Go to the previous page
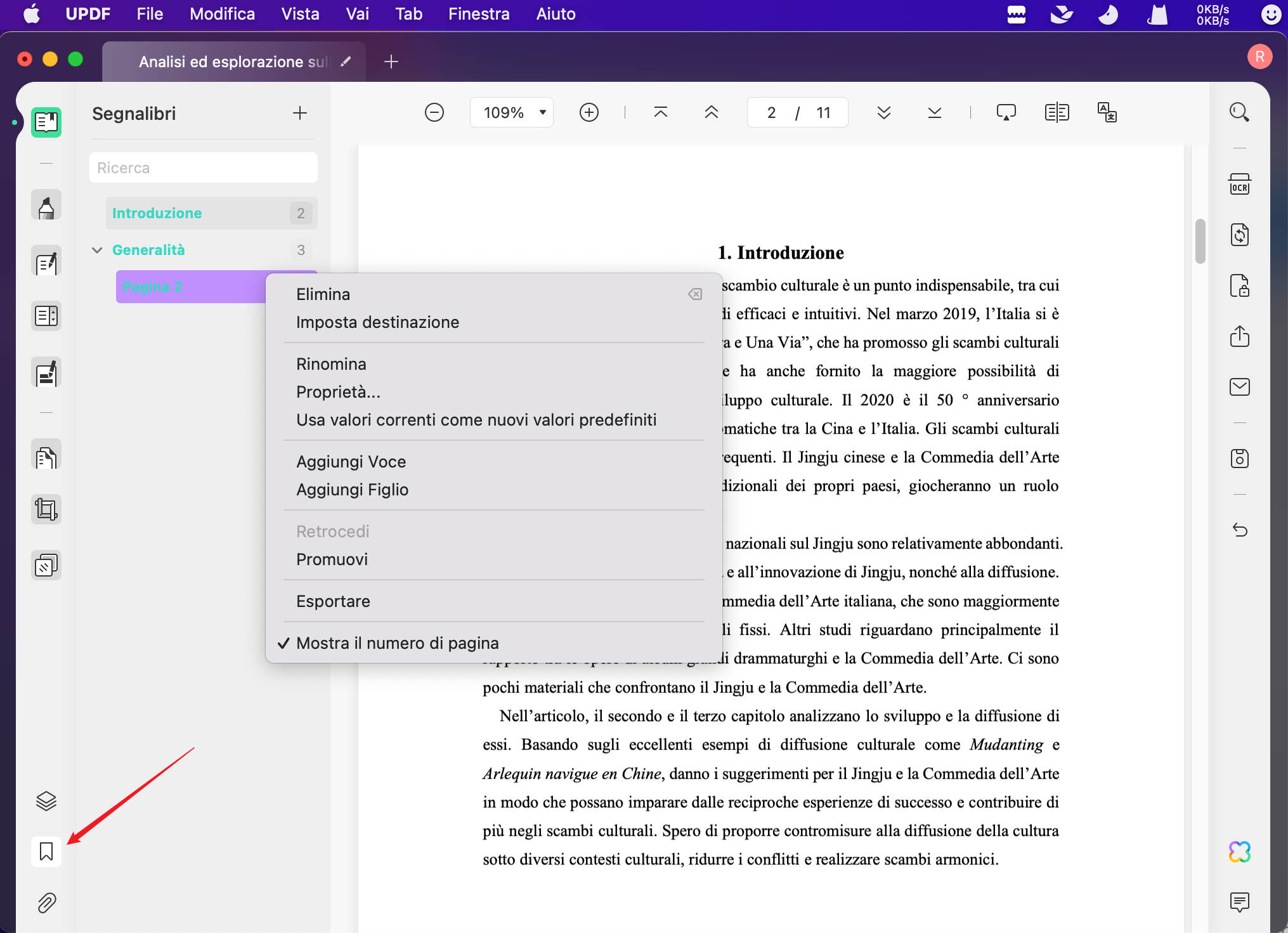Screen dimensions: 1288x933 click(712, 112)
